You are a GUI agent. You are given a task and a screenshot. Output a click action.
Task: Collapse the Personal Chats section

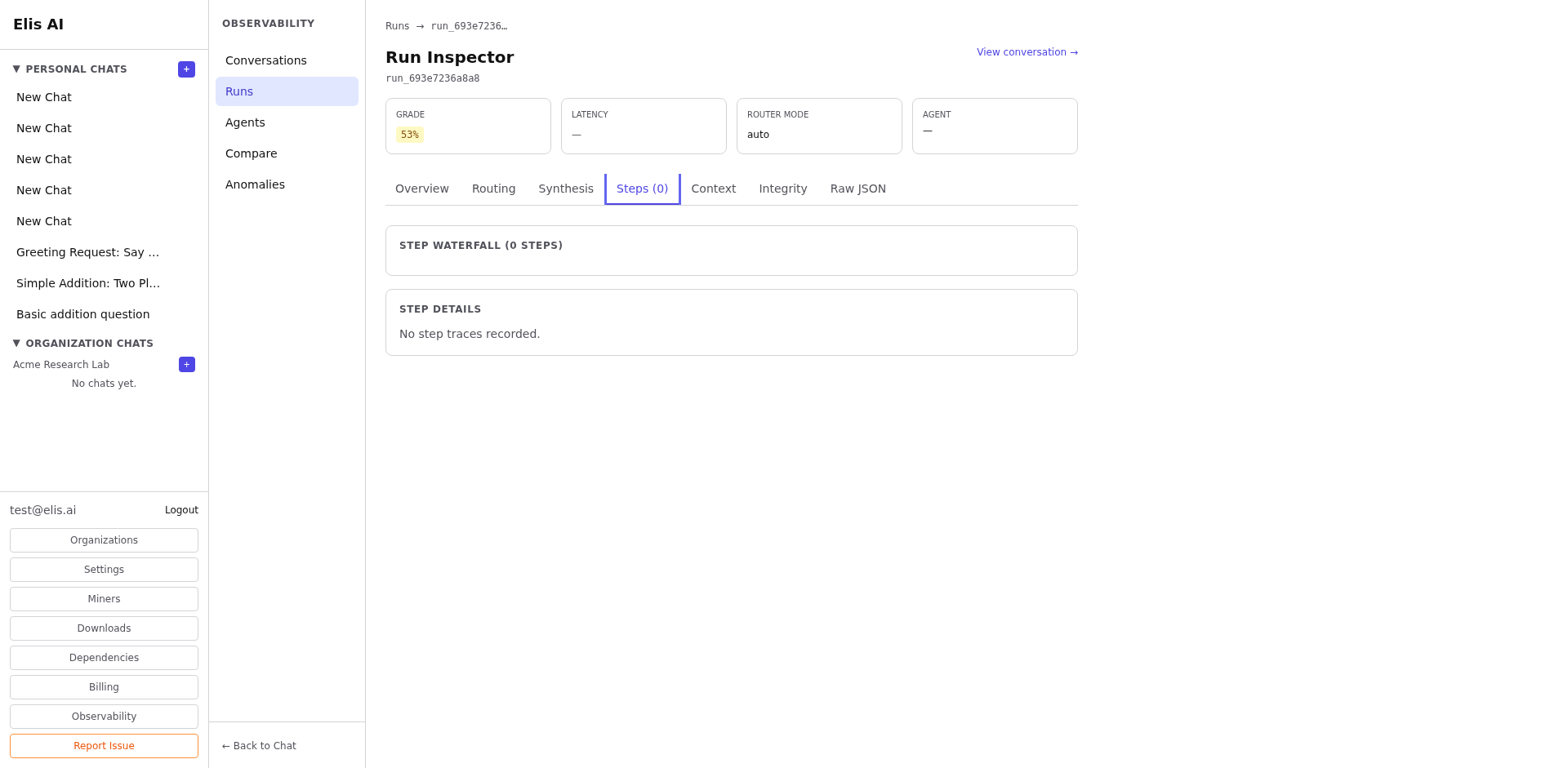pos(16,69)
